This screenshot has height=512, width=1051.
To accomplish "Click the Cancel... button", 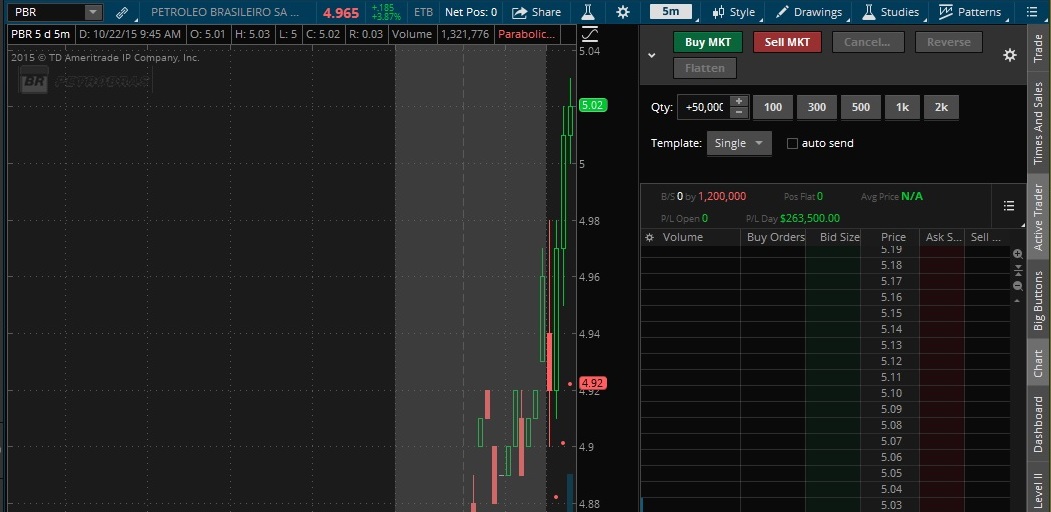I will 868,42.
